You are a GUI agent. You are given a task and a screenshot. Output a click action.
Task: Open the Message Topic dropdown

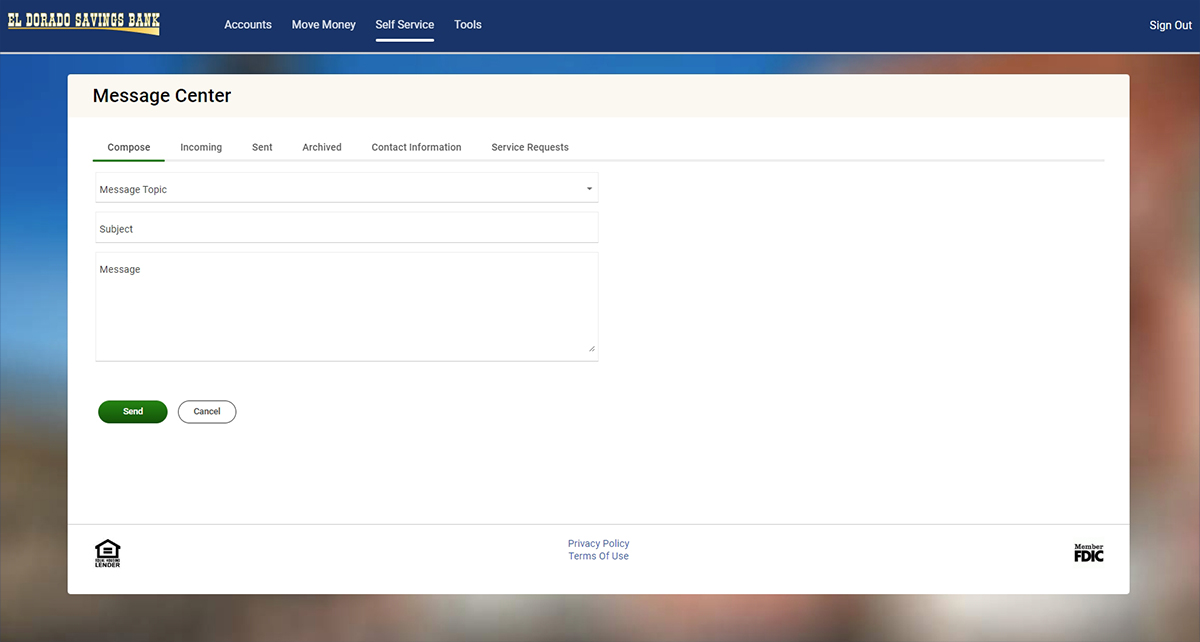pos(340,189)
